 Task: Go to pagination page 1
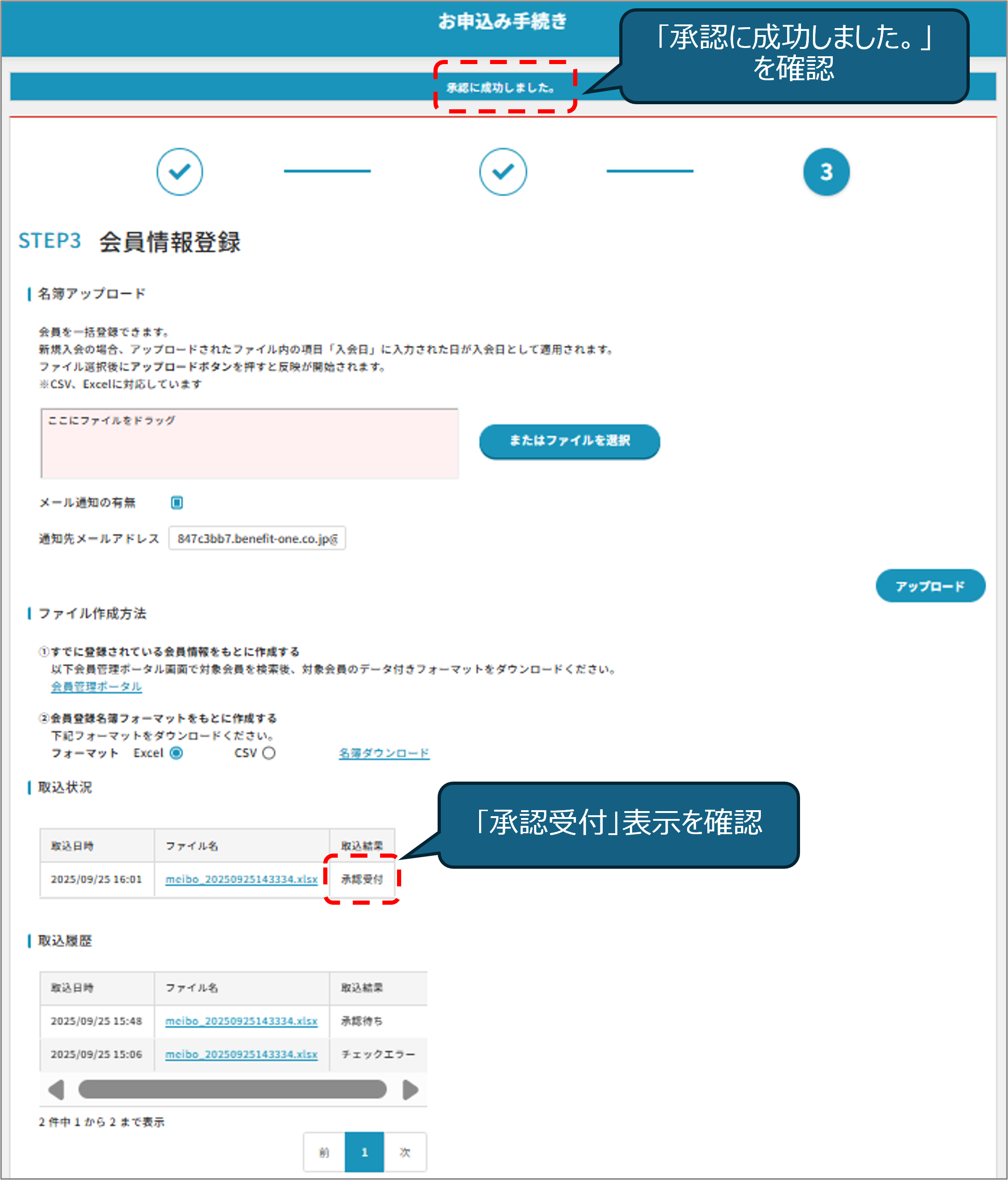(364, 1152)
